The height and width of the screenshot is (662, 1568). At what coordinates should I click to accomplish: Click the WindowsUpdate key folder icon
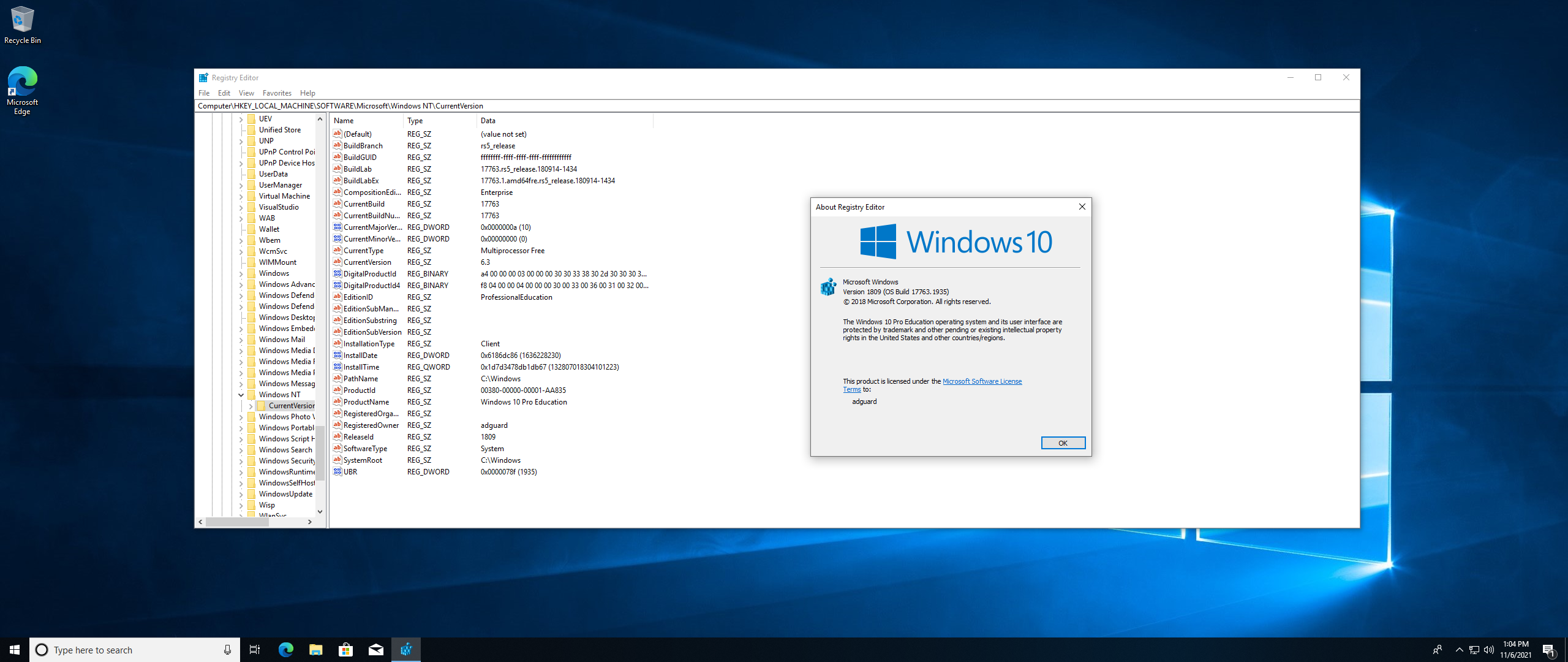click(251, 493)
